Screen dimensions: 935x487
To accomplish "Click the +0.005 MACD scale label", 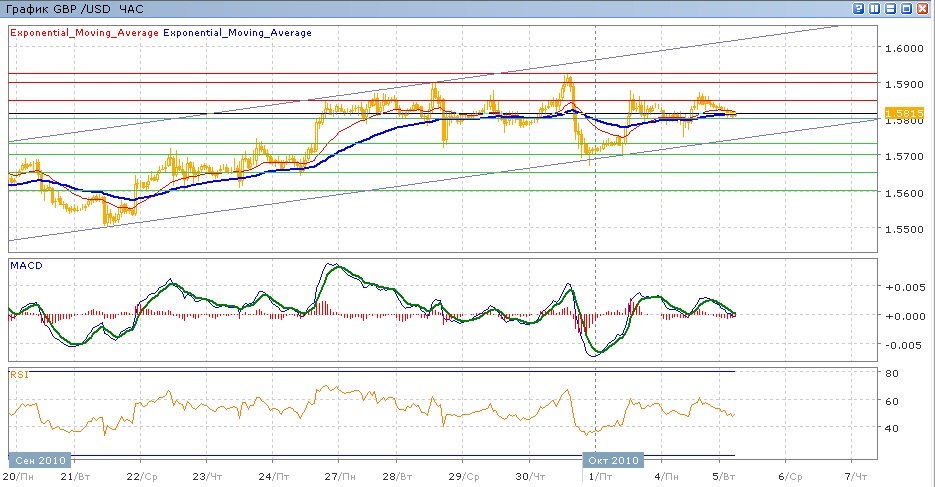I will click(x=903, y=287).
